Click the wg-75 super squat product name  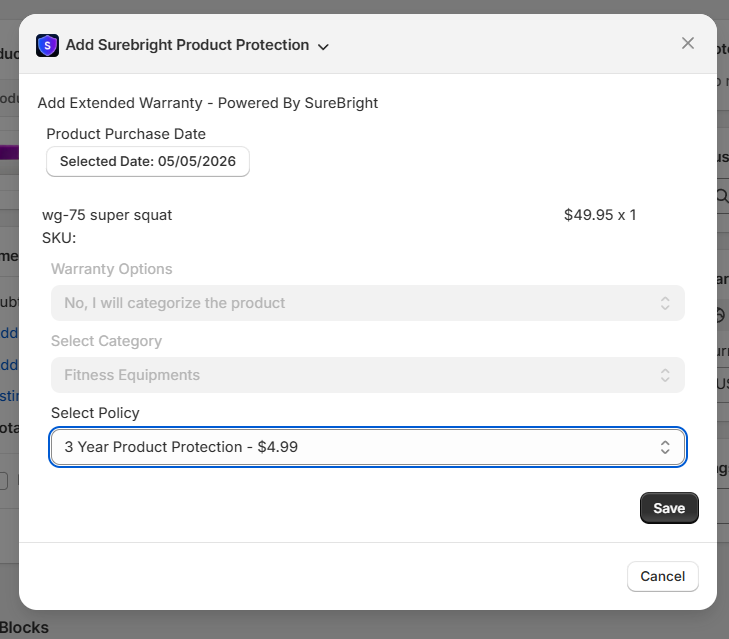coord(107,215)
